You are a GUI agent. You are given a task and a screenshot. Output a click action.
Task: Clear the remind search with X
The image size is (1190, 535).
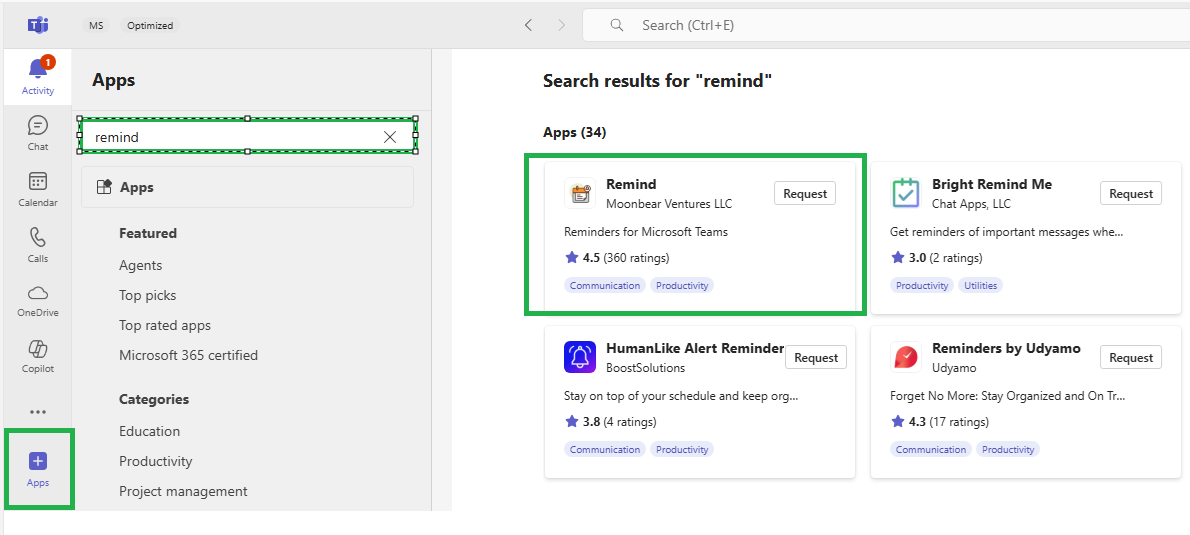point(390,137)
